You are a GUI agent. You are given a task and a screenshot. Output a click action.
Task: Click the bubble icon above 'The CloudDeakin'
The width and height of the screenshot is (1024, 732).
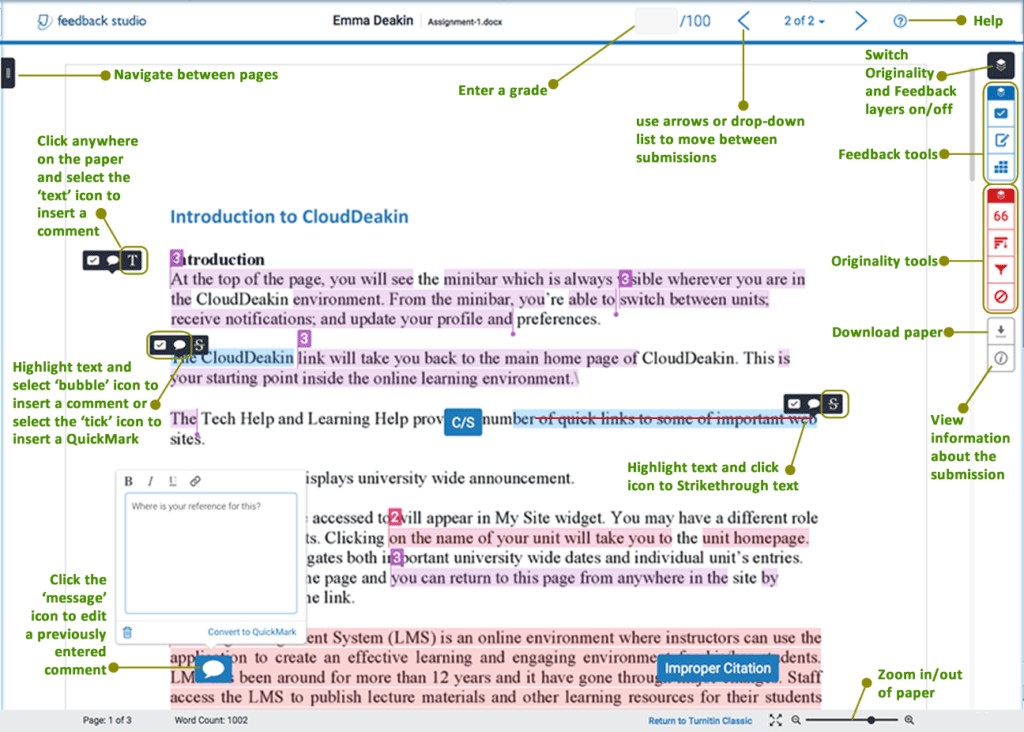click(180, 345)
